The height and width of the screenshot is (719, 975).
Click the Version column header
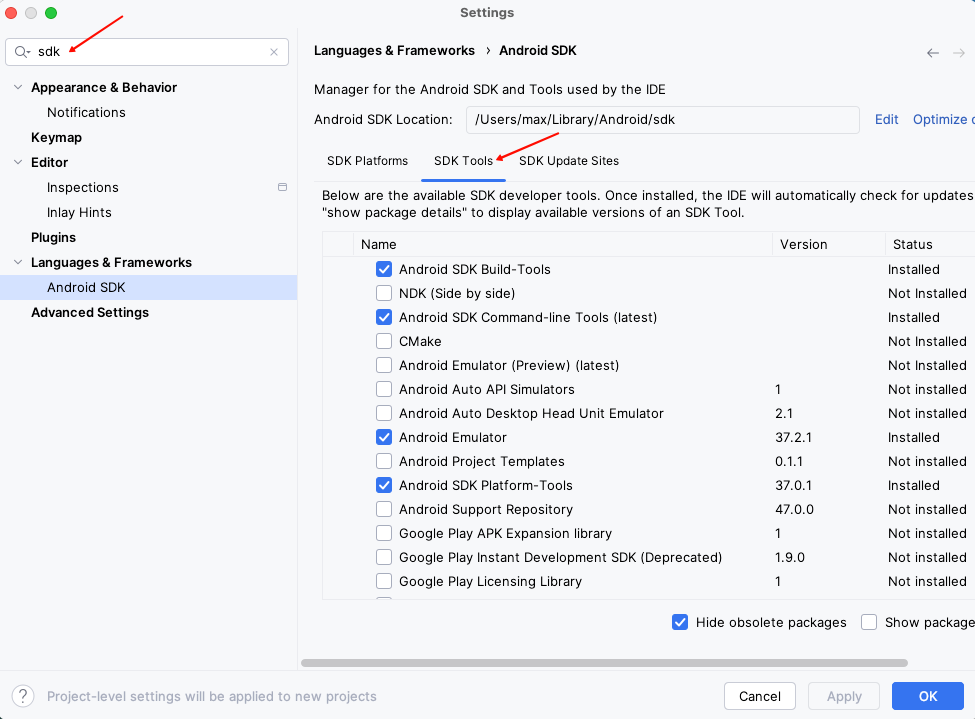828,244
